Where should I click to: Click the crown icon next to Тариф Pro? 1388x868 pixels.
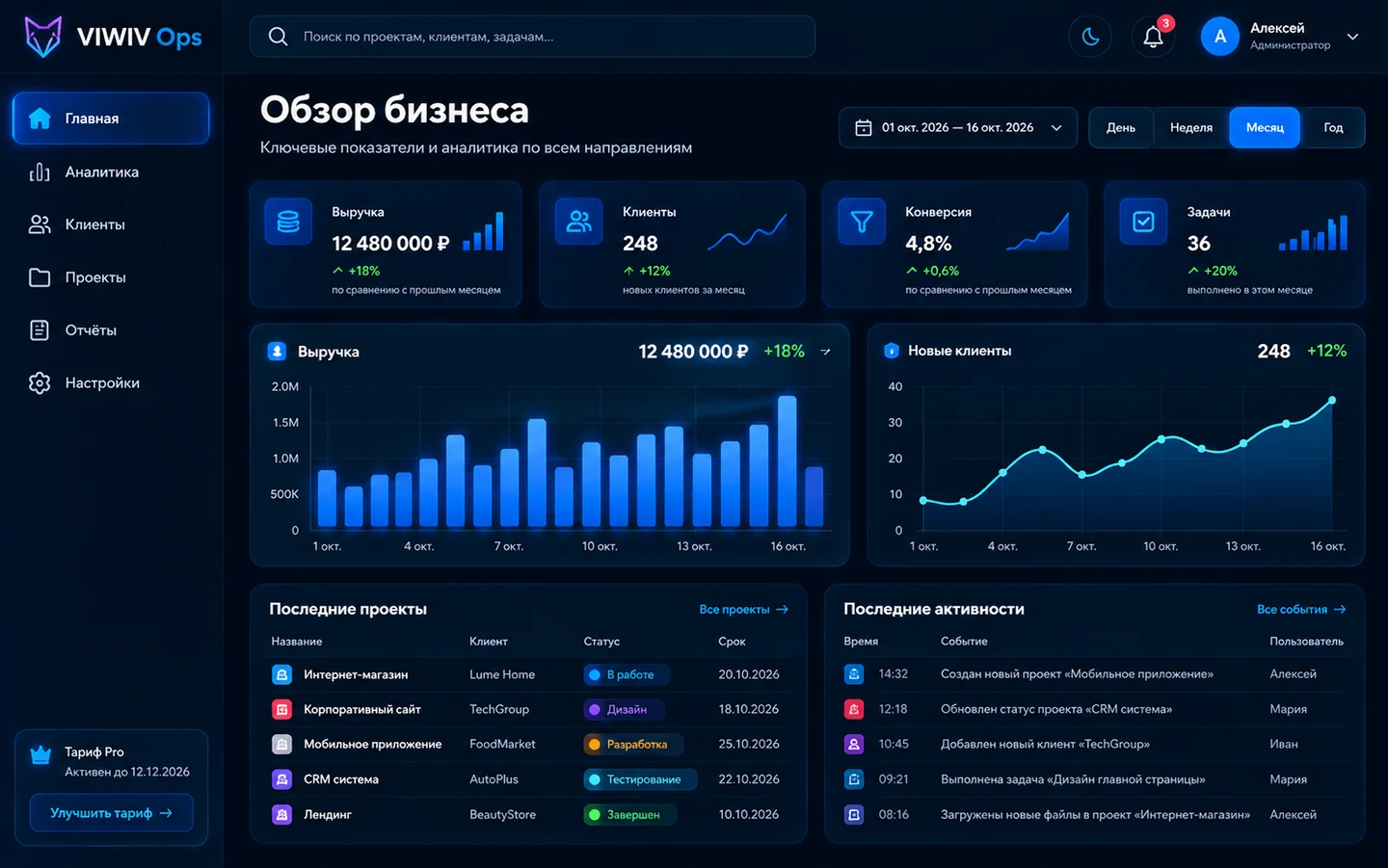tap(40, 755)
